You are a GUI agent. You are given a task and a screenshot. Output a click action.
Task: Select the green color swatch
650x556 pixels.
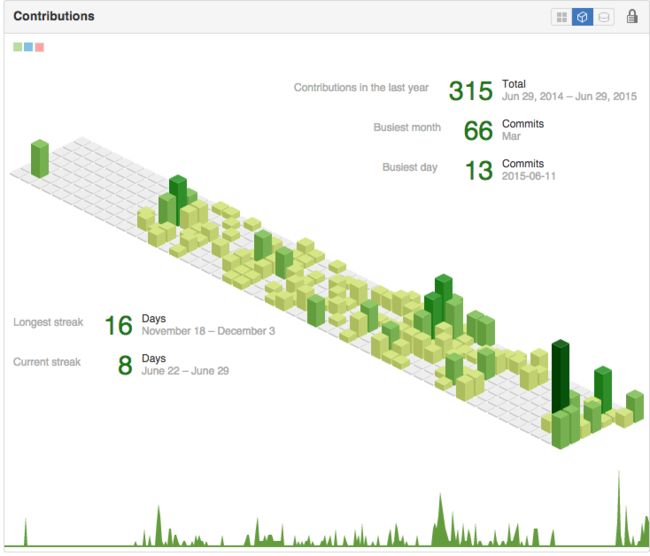(17, 47)
